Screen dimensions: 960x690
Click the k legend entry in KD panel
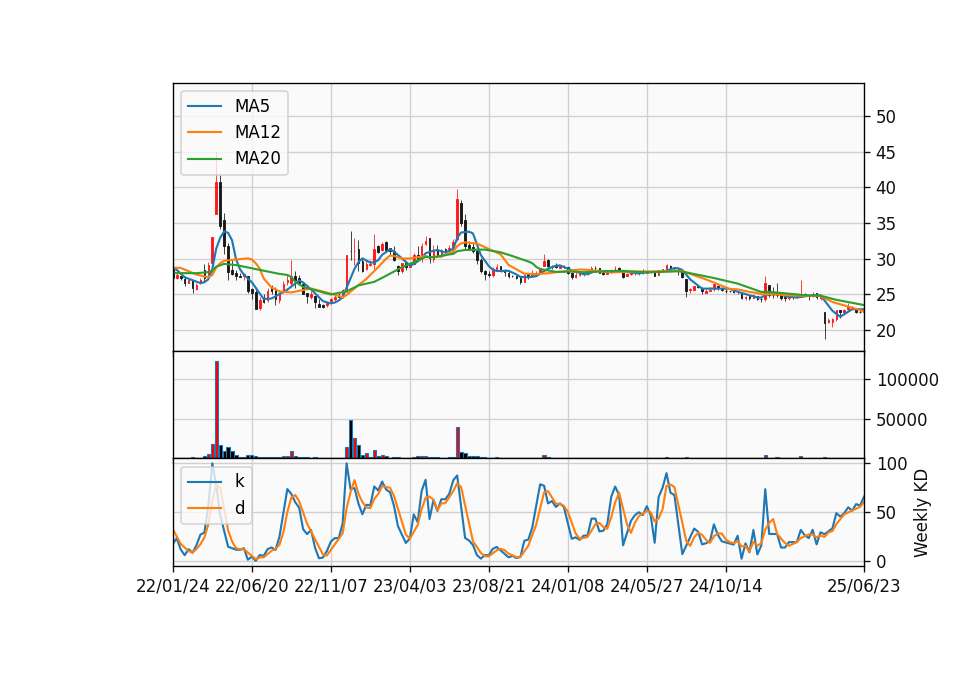(239, 481)
